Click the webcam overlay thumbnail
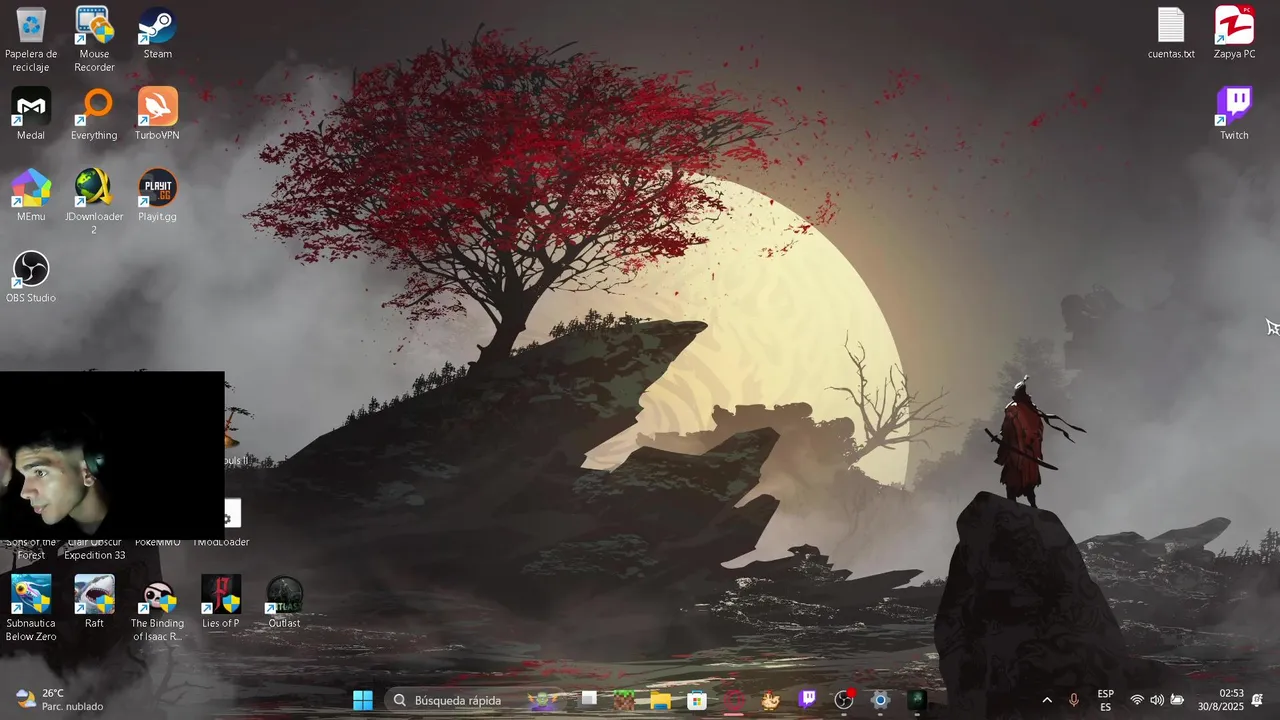1280x720 pixels. pyautogui.click(x=112, y=454)
